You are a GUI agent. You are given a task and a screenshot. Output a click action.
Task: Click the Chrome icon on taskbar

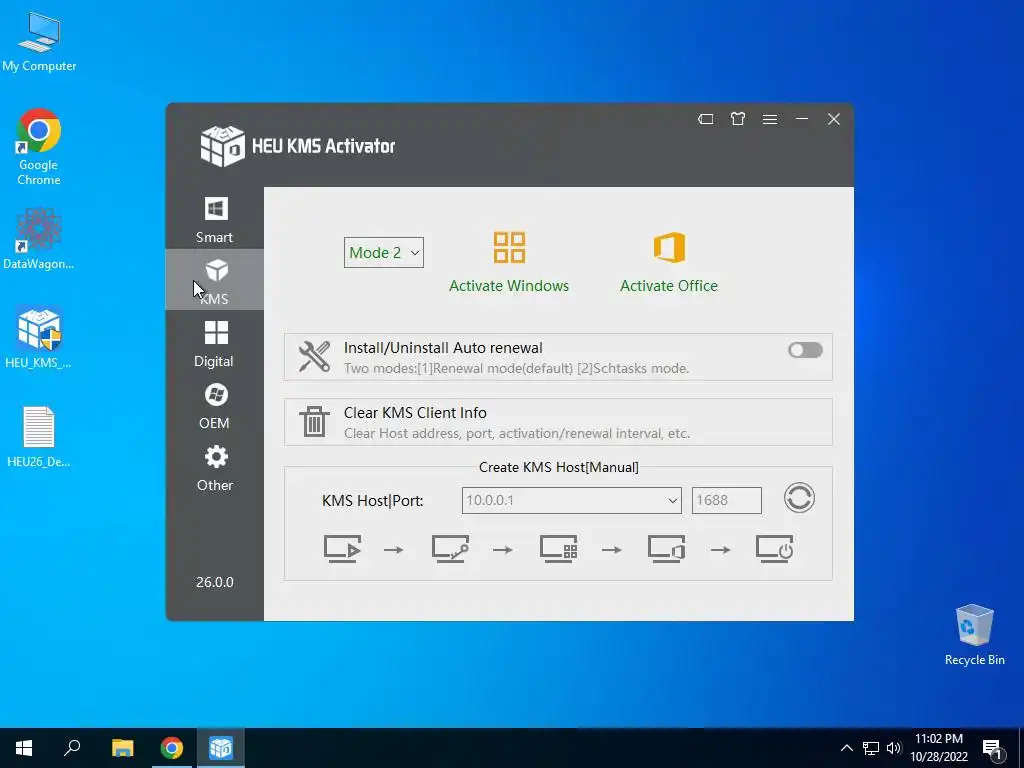point(172,748)
